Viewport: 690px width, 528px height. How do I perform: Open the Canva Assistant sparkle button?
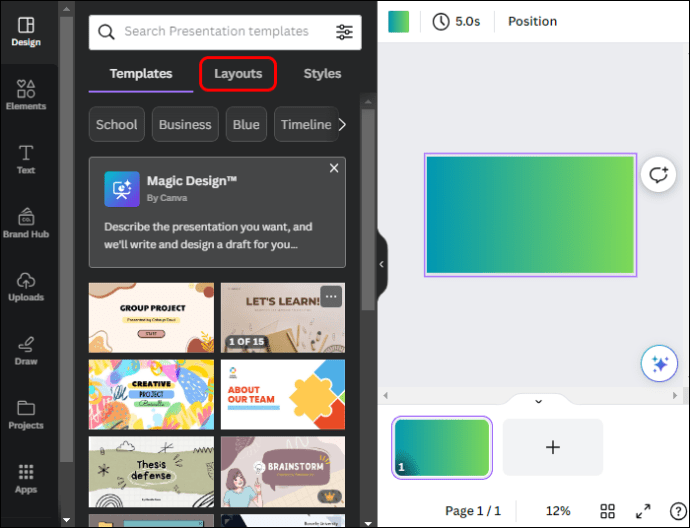coord(659,363)
